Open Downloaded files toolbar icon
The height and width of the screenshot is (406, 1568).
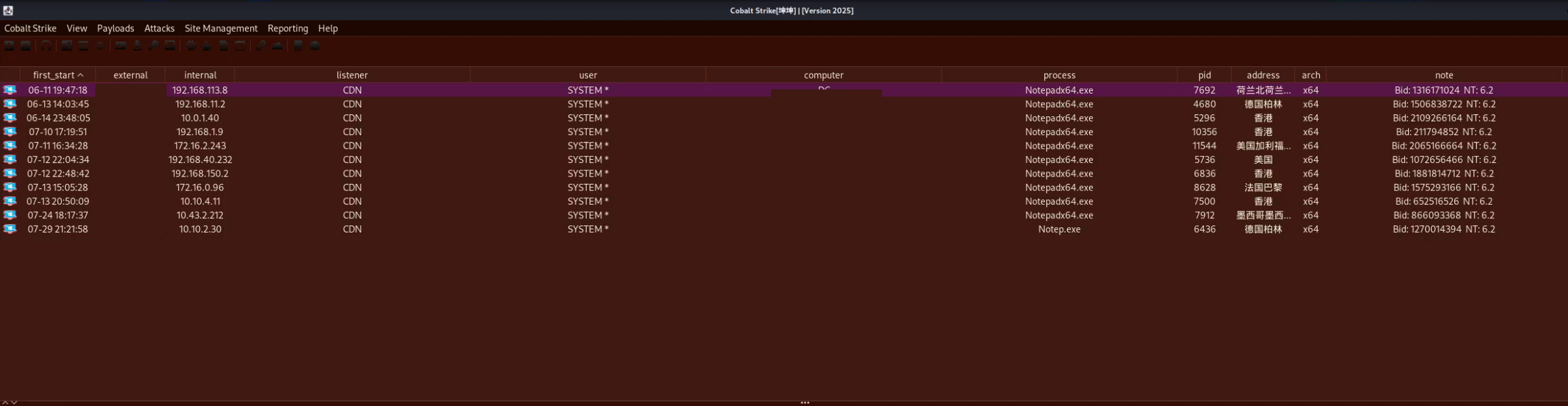137,45
